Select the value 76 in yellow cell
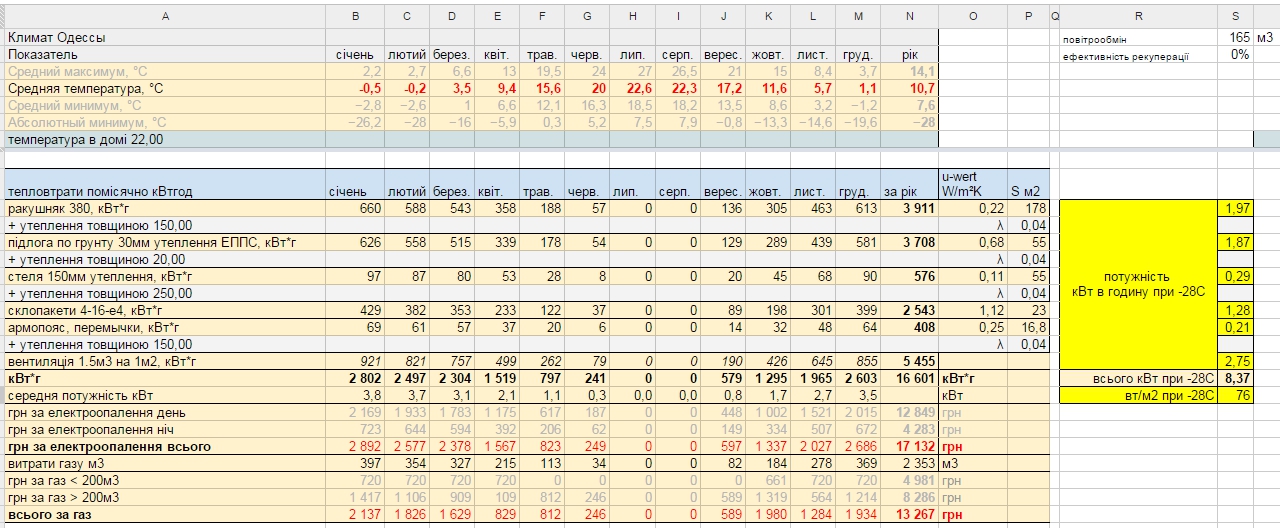The image size is (1280, 528). 1235,395
